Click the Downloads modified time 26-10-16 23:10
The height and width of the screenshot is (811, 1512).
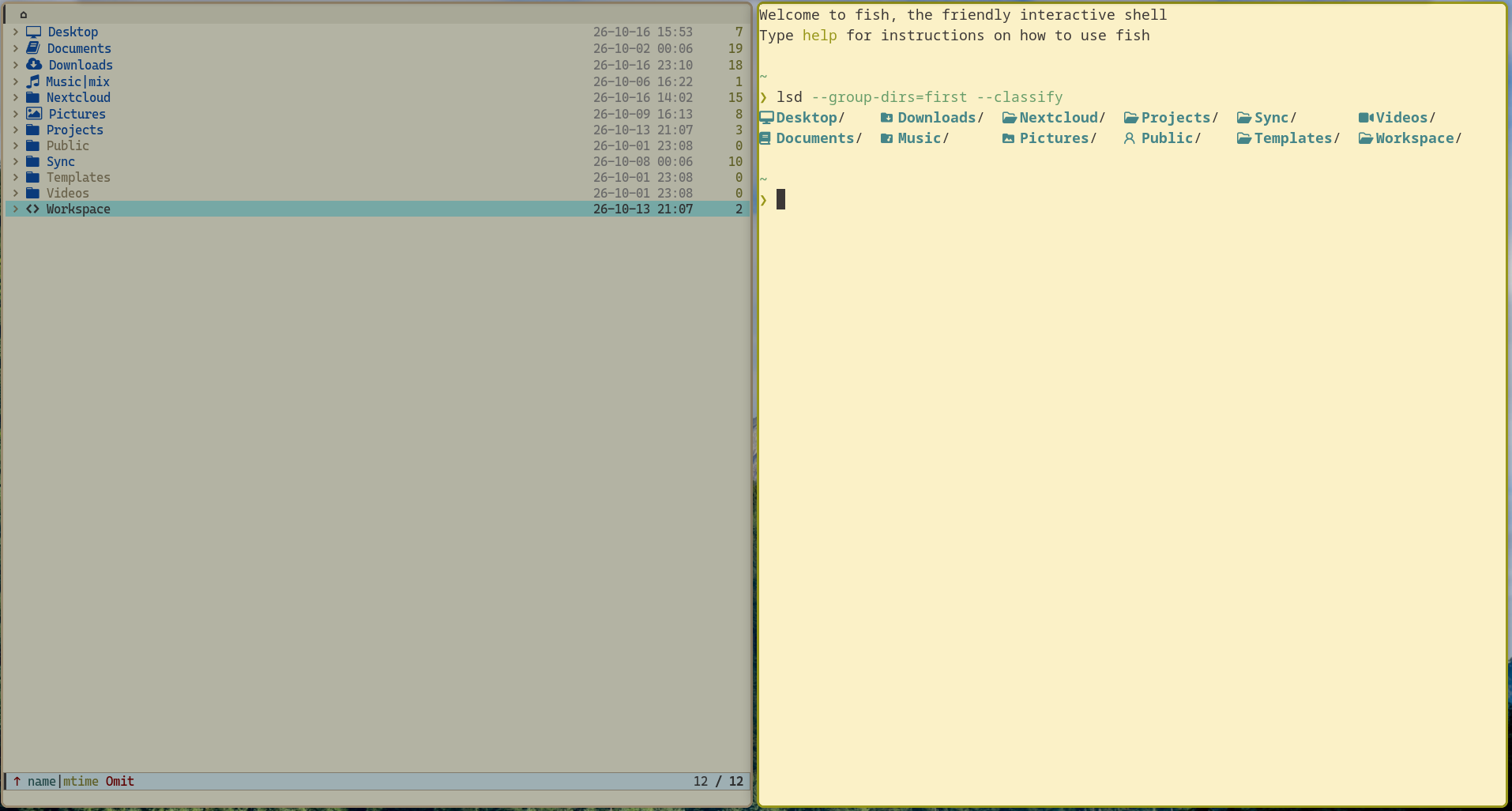pos(643,65)
